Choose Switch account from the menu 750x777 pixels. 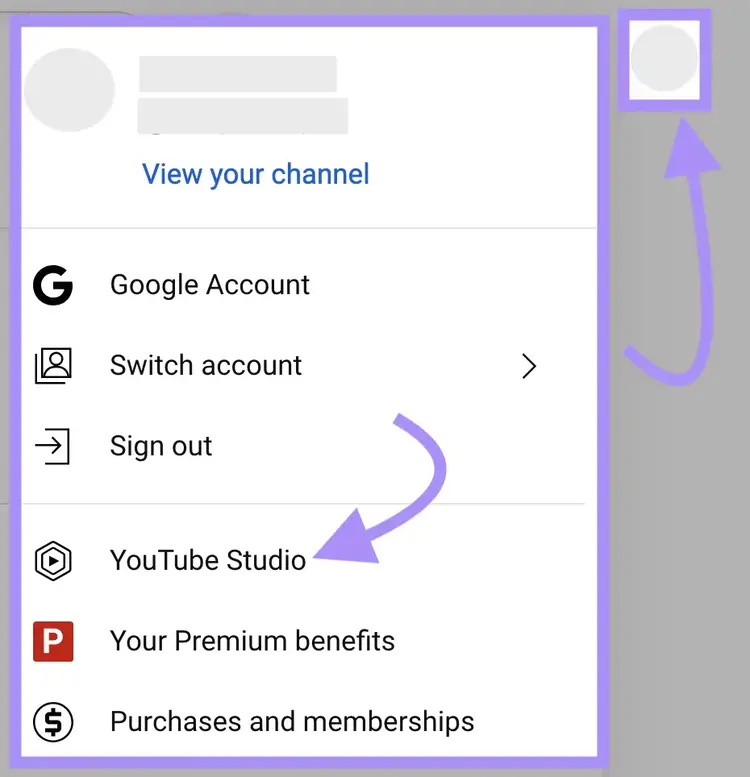point(309,366)
